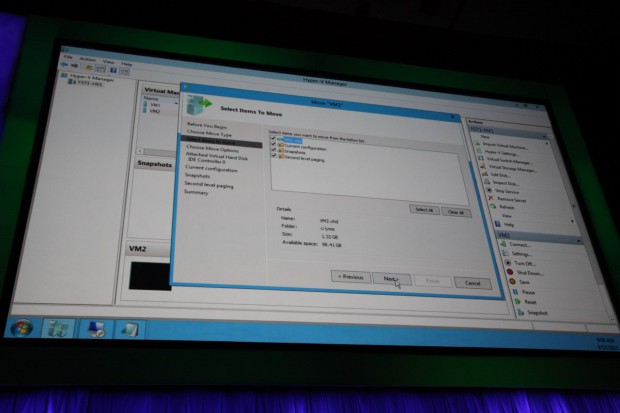The image size is (620, 413).
Task: Click the Pause icon under VM2 actions
Action: tap(515, 292)
